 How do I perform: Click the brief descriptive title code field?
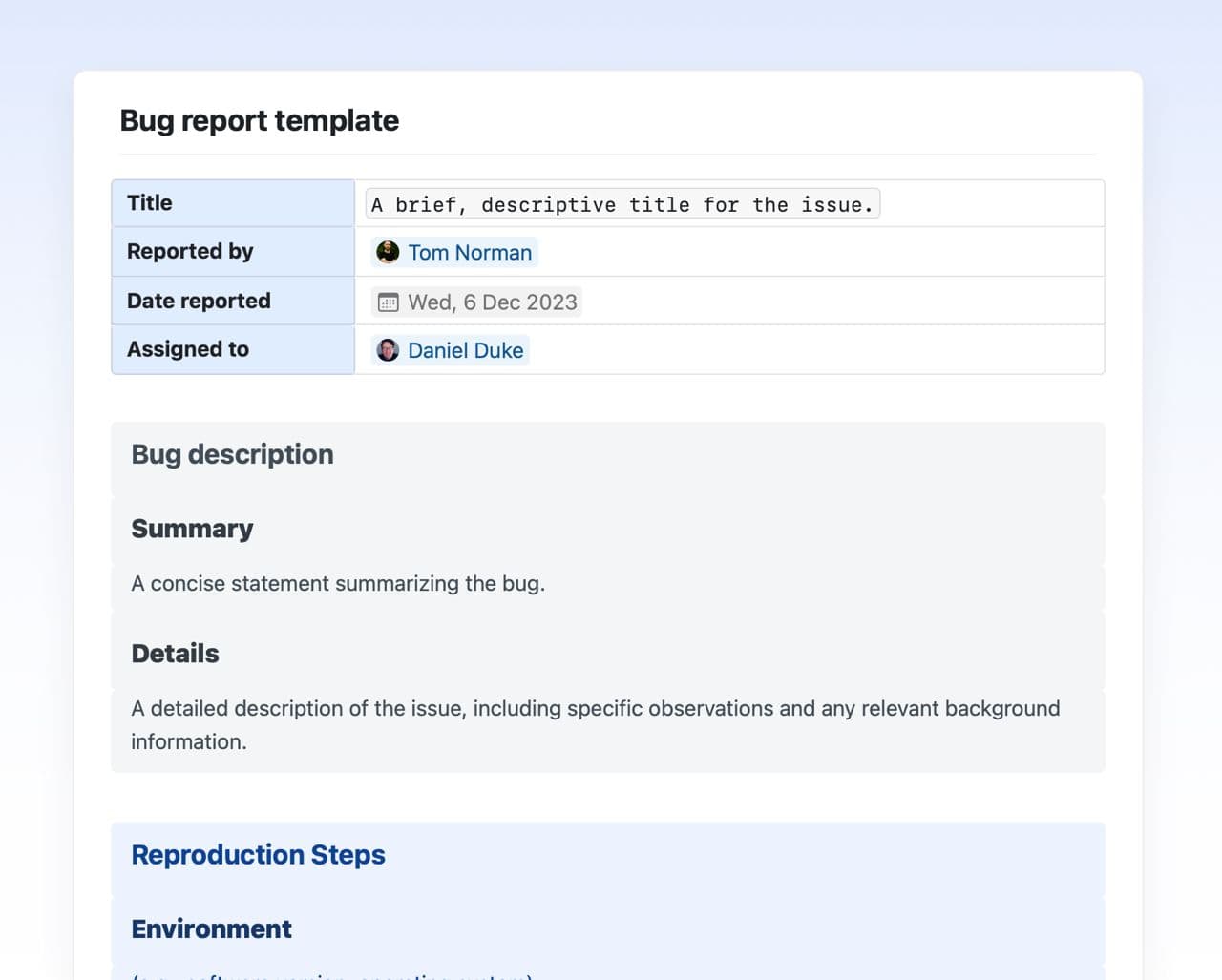click(622, 204)
